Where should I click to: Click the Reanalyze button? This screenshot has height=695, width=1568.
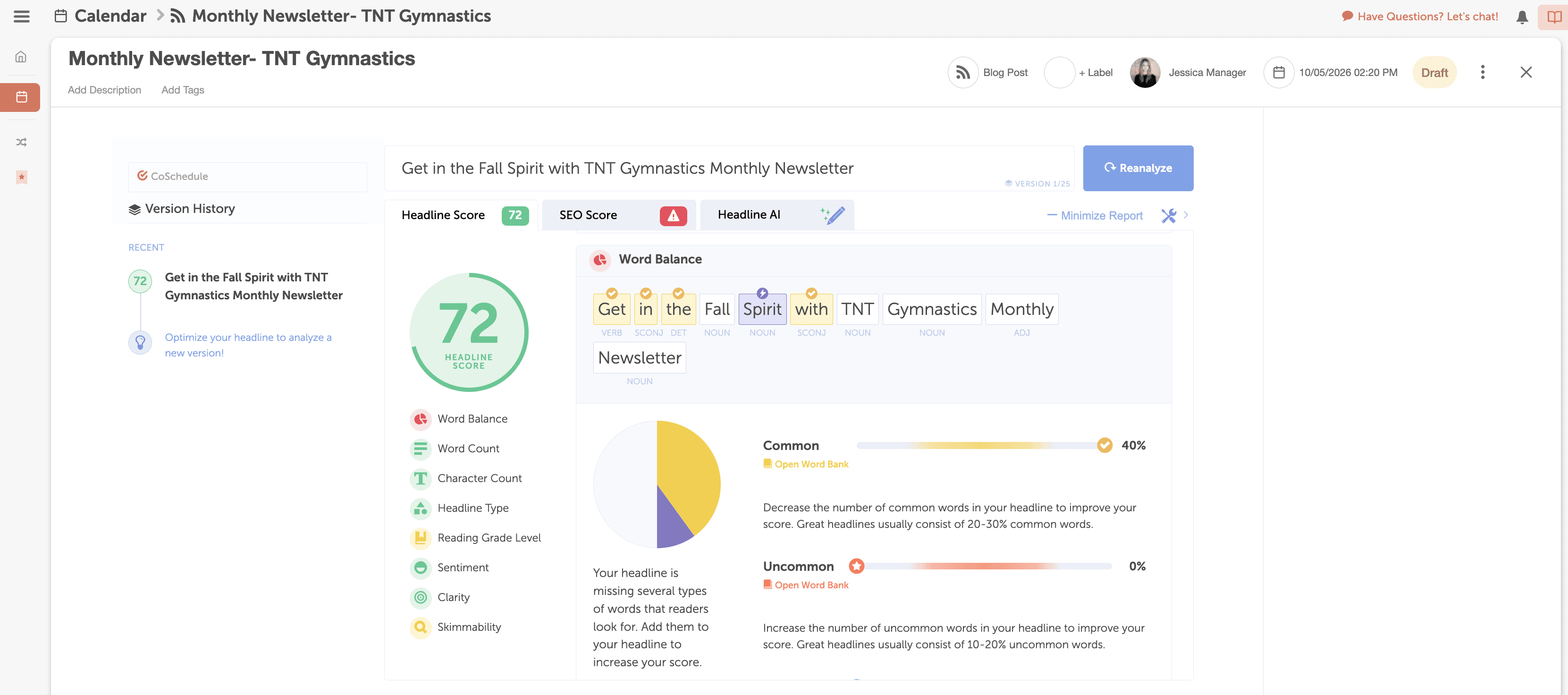pos(1138,168)
